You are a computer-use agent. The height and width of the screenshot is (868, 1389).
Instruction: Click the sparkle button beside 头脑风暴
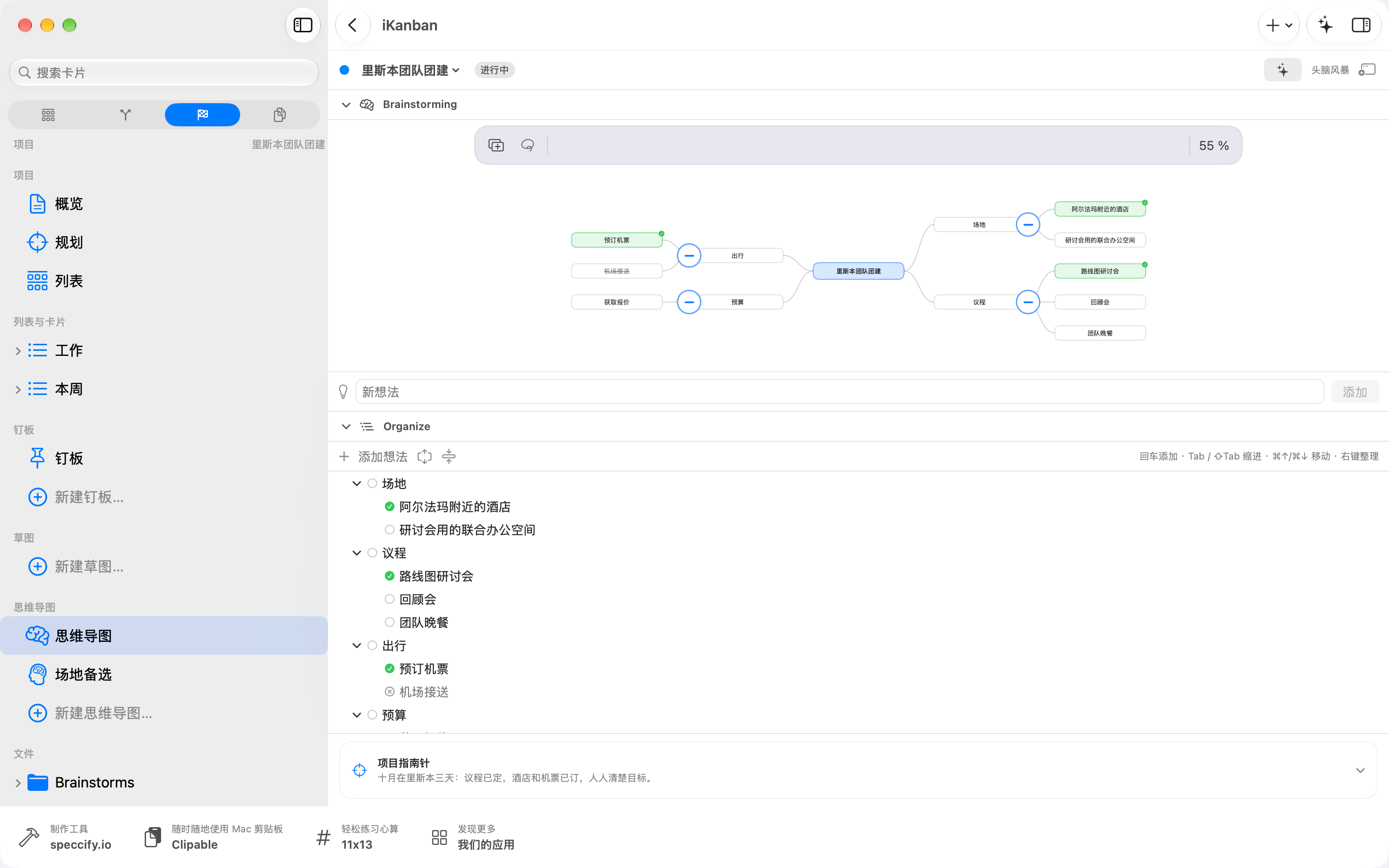click(1282, 70)
